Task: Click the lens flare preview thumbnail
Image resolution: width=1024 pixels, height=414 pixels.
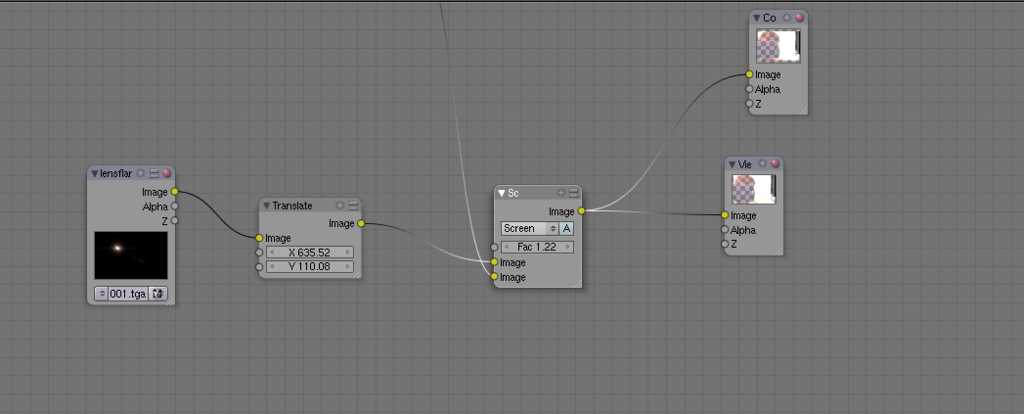Action: [x=131, y=255]
